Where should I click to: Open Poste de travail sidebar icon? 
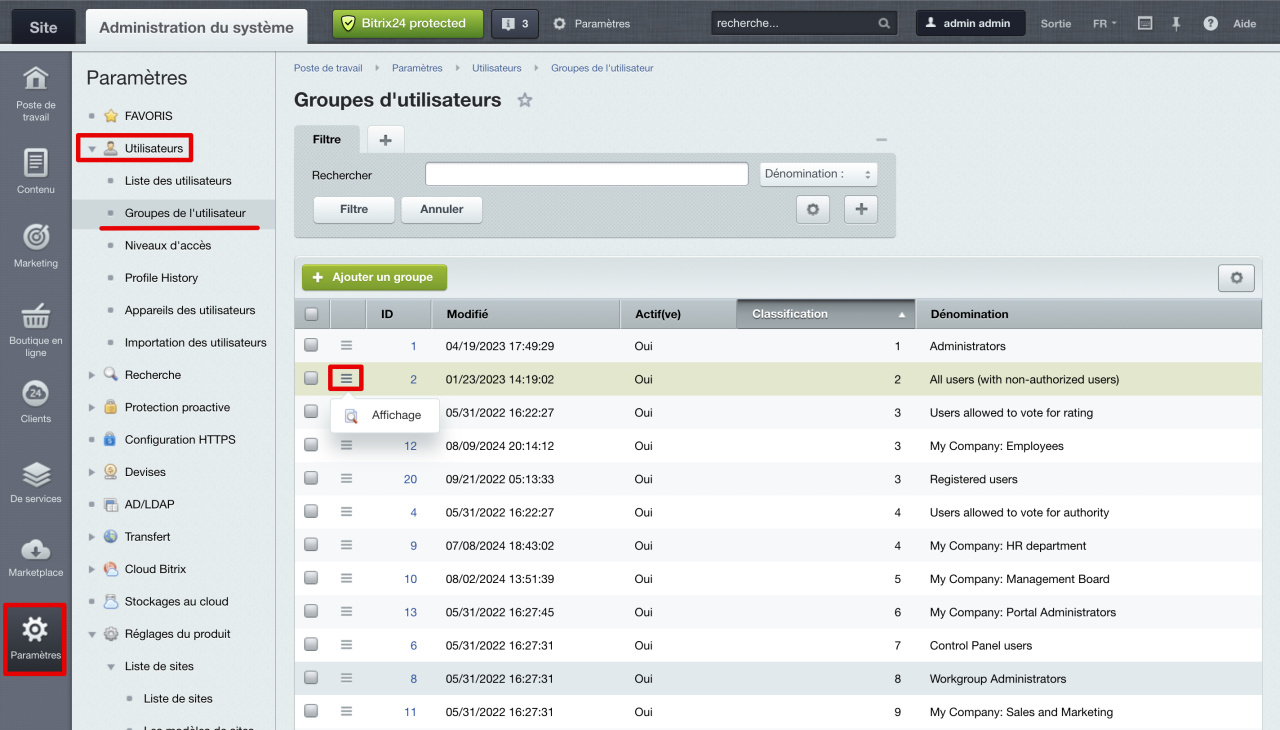point(36,93)
